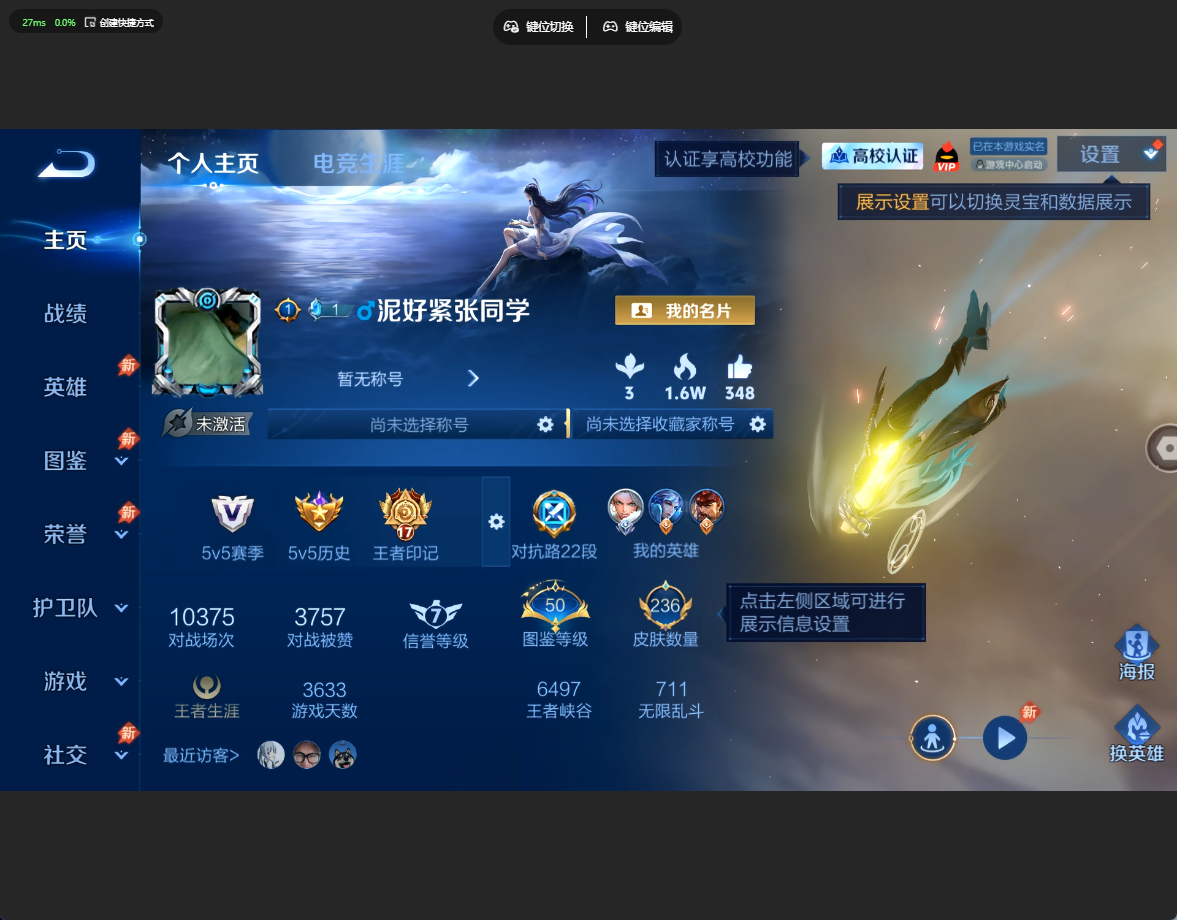
Task: Click the player avatar frame
Action: (x=207, y=342)
